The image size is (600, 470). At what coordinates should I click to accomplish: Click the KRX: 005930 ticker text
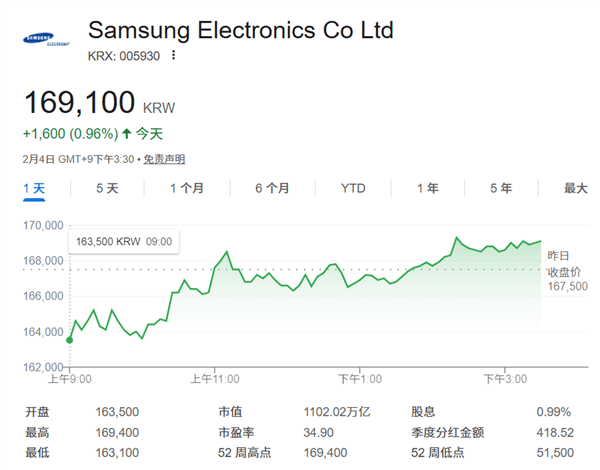pyautogui.click(x=124, y=55)
